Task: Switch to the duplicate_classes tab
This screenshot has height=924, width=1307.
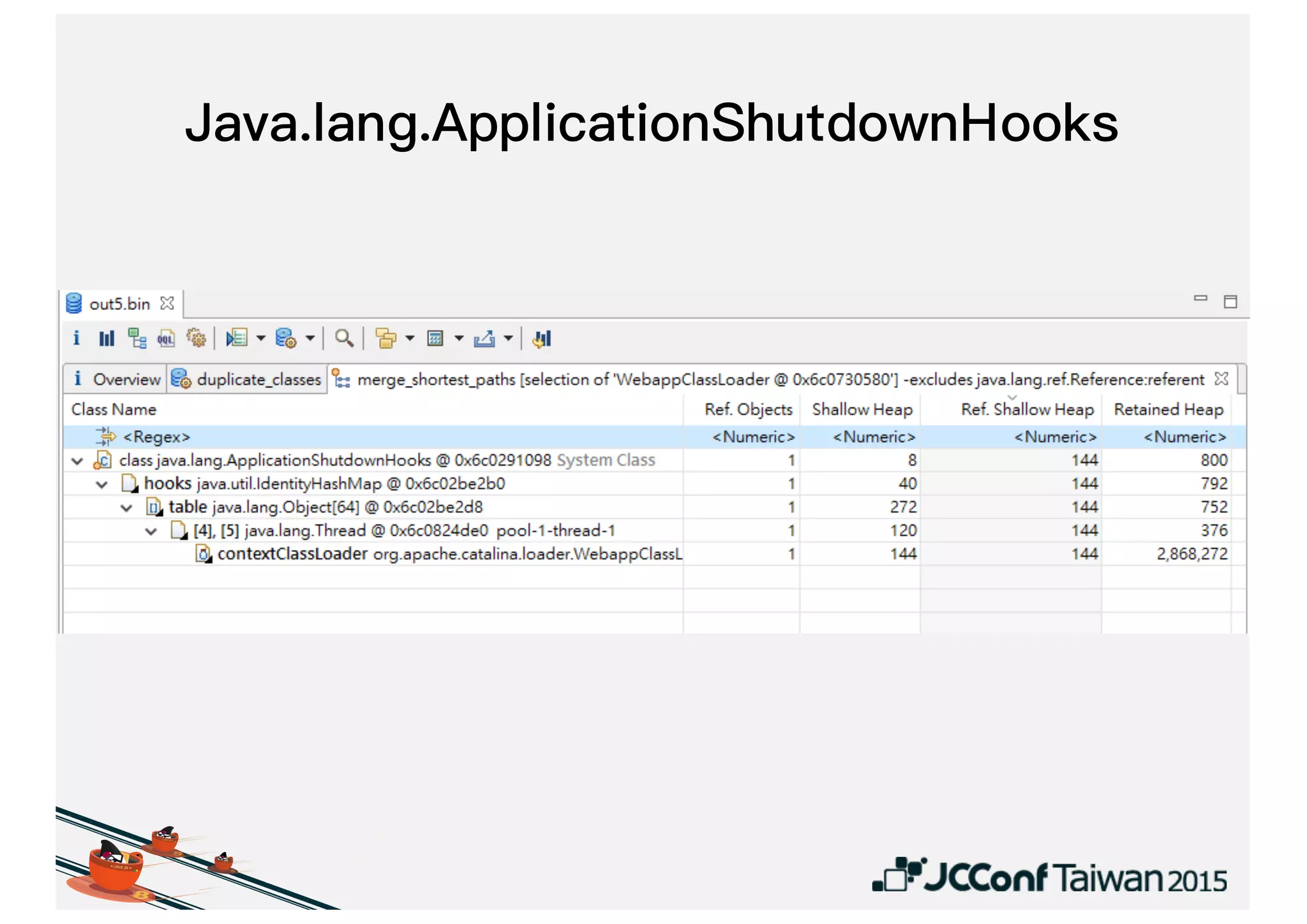Action: point(248,379)
